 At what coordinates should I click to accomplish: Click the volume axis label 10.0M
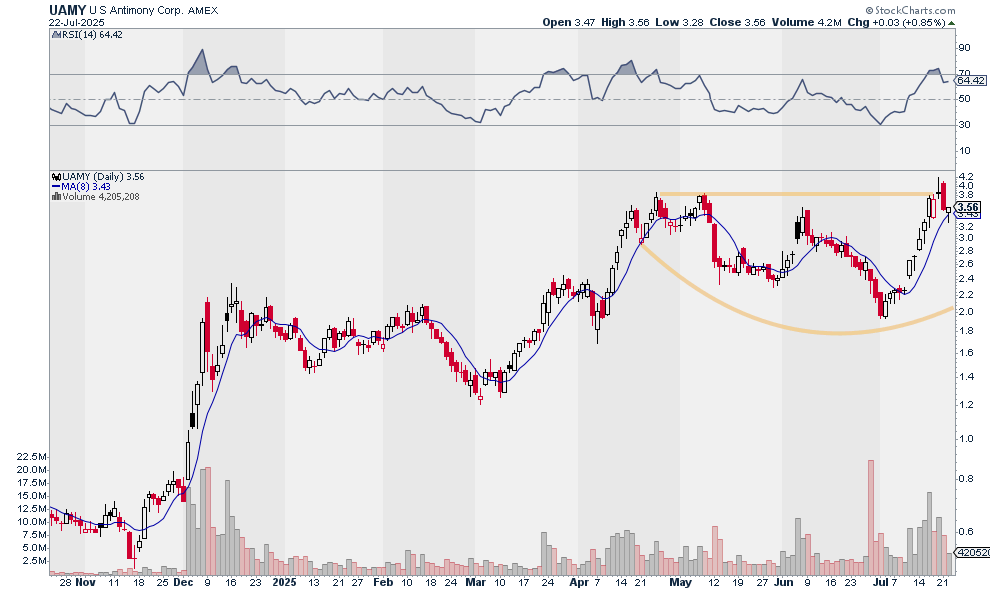point(32,522)
